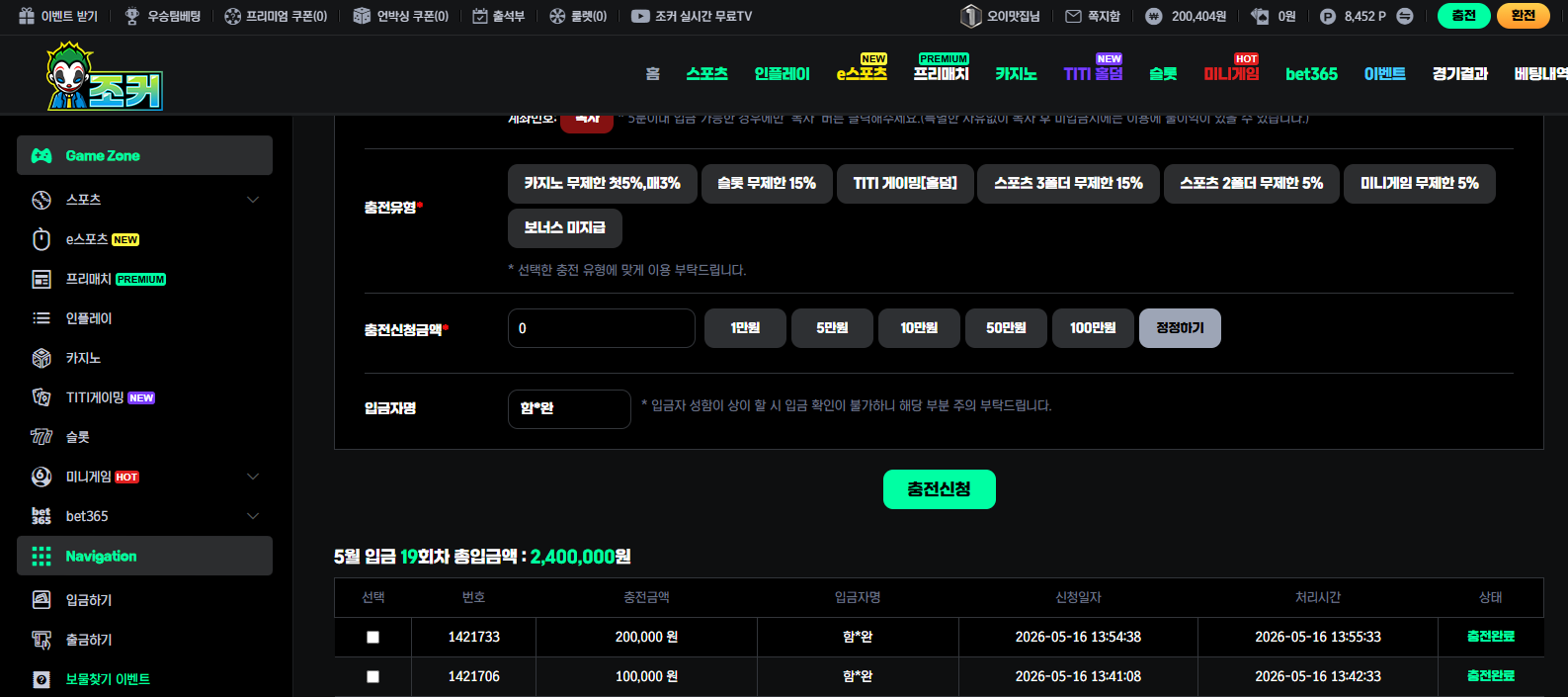Click the point exchange icon beside 8,452 P
Viewport: 1568px width, 697px height.
1405,16
